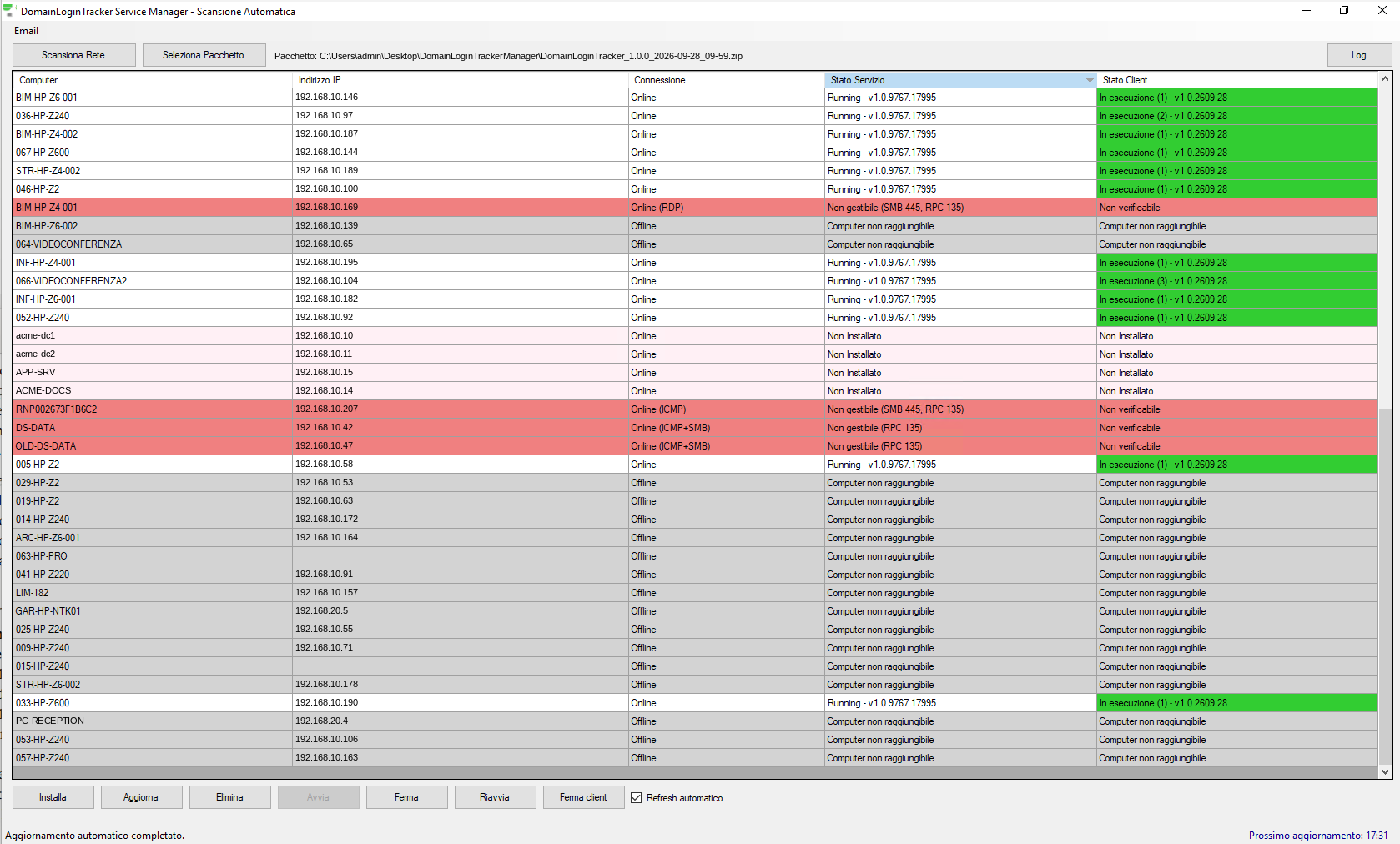This screenshot has width=1400, height=844.
Task: Click the Seleziona Pacchetto button
Action: (x=204, y=55)
